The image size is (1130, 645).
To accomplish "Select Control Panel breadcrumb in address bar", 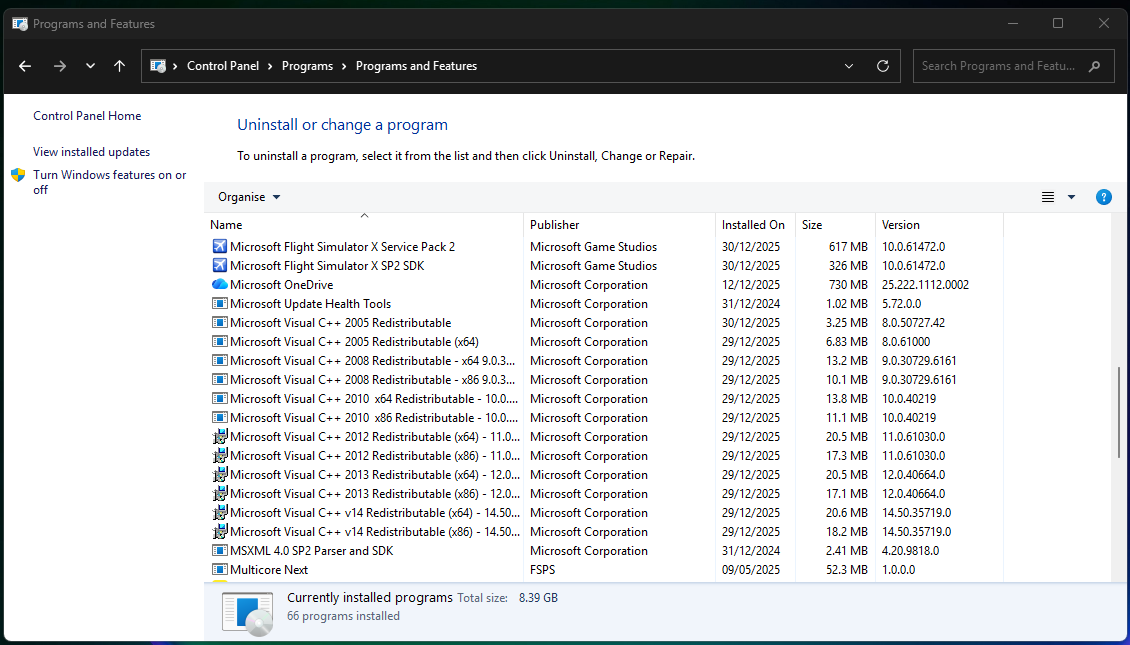I will click(x=223, y=66).
